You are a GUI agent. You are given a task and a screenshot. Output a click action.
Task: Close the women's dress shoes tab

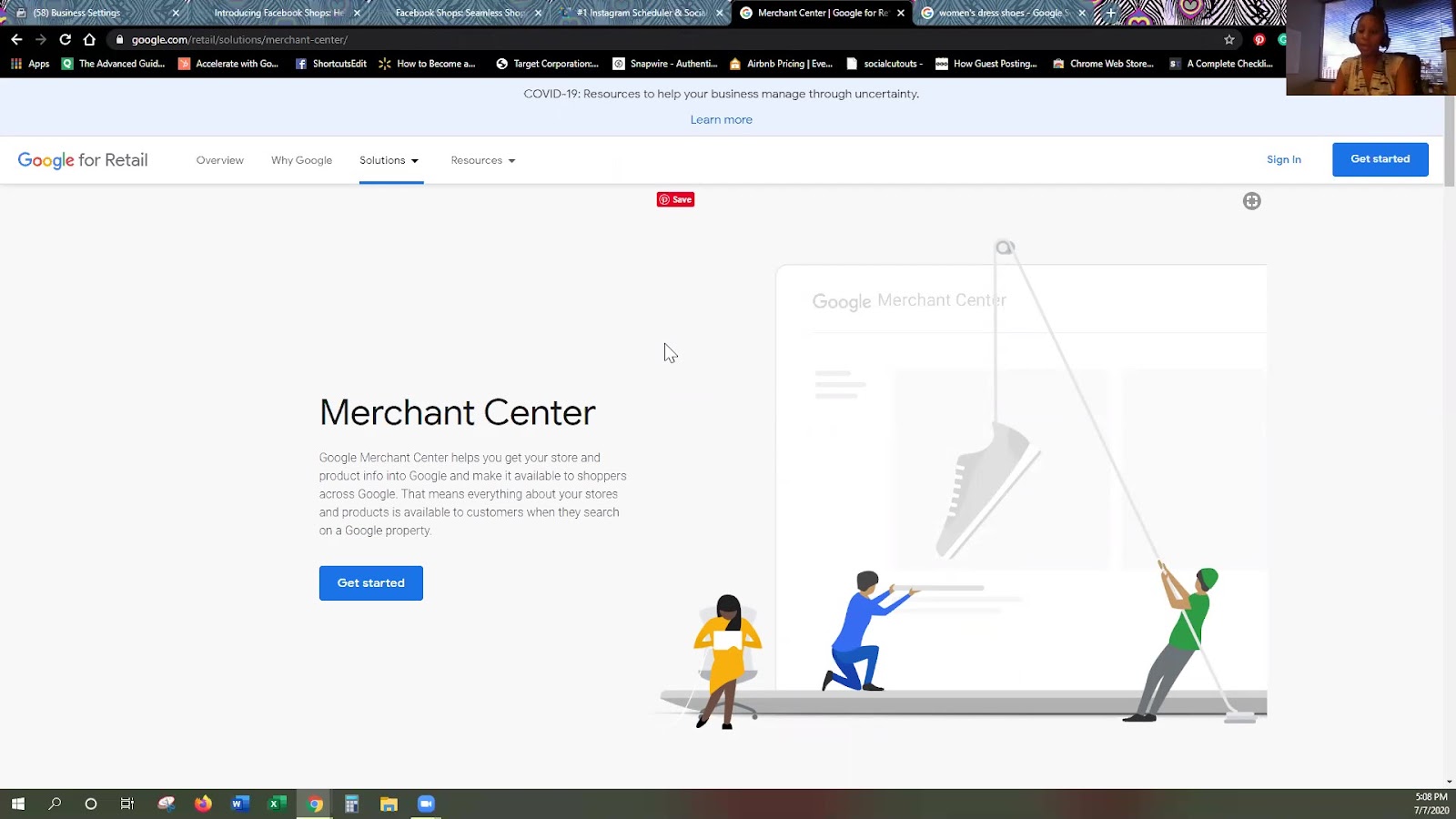click(x=1082, y=13)
